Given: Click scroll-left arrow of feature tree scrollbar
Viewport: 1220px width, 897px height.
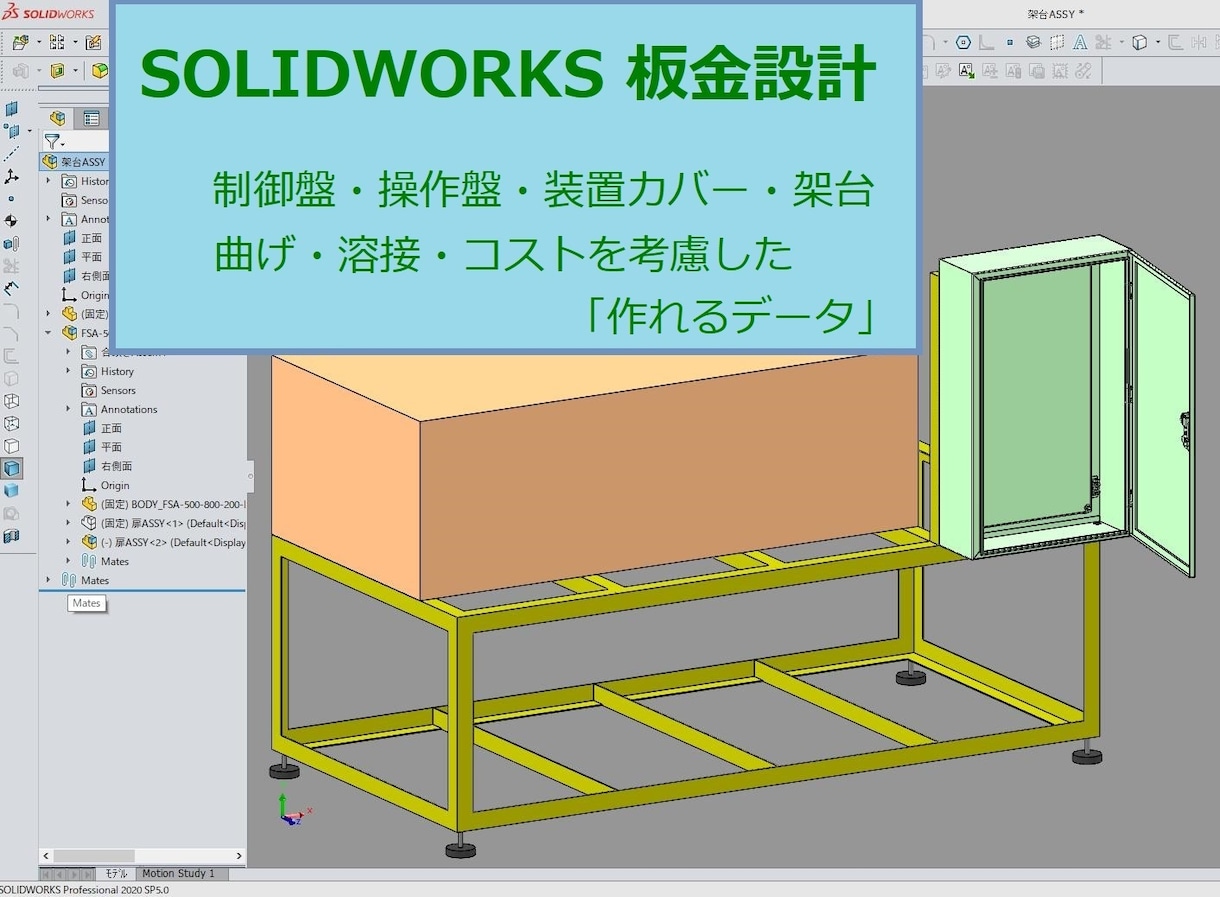Looking at the screenshot, I should tap(46, 856).
